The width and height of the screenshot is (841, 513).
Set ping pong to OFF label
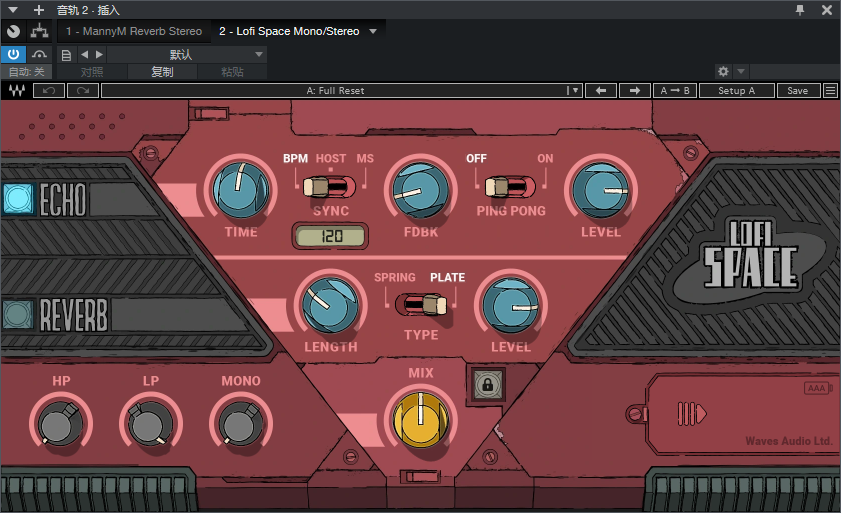[x=476, y=158]
